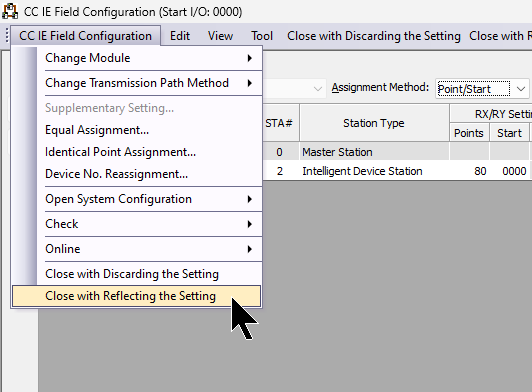The width and height of the screenshot is (532, 392).
Task: Click the Start column header
Action: [509, 133]
